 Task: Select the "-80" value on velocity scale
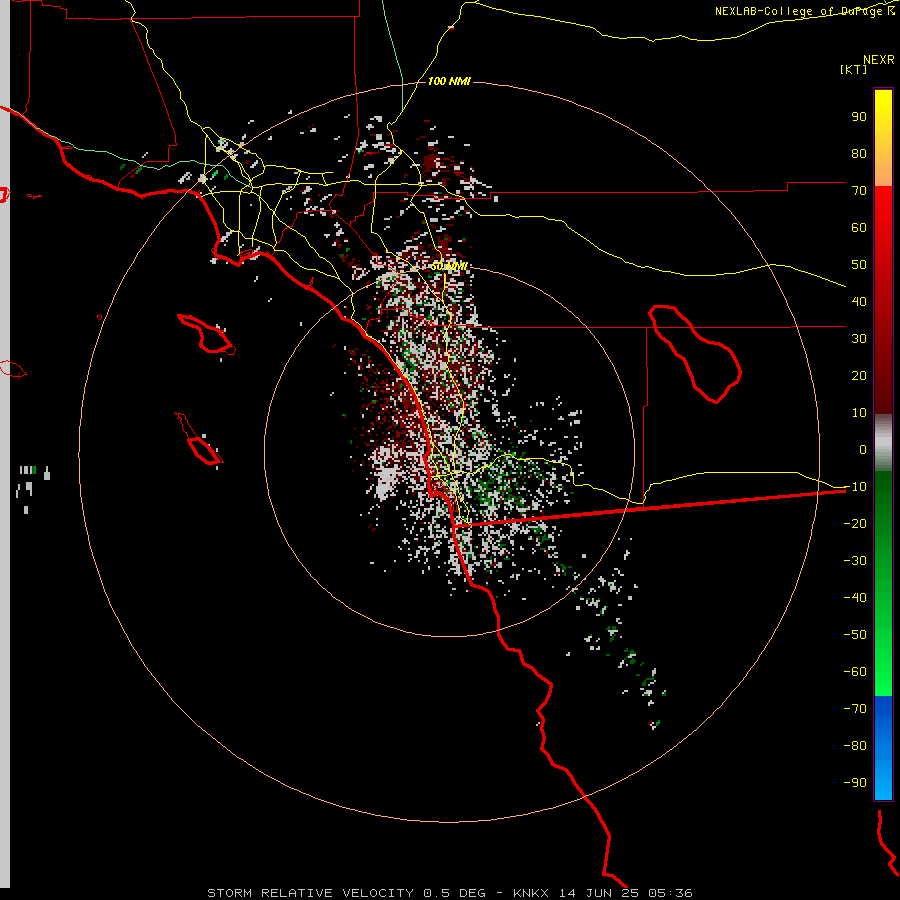click(x=855, y=746)
